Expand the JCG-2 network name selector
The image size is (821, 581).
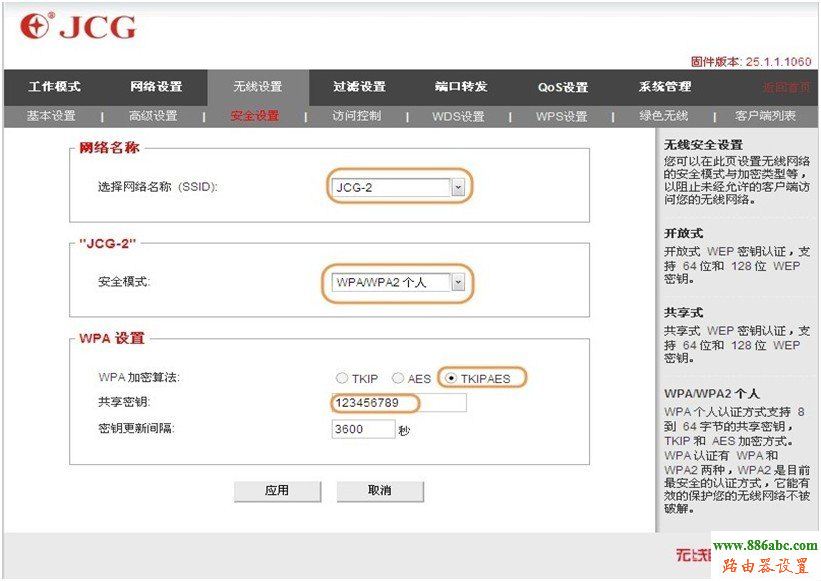(x=459, y=186)
